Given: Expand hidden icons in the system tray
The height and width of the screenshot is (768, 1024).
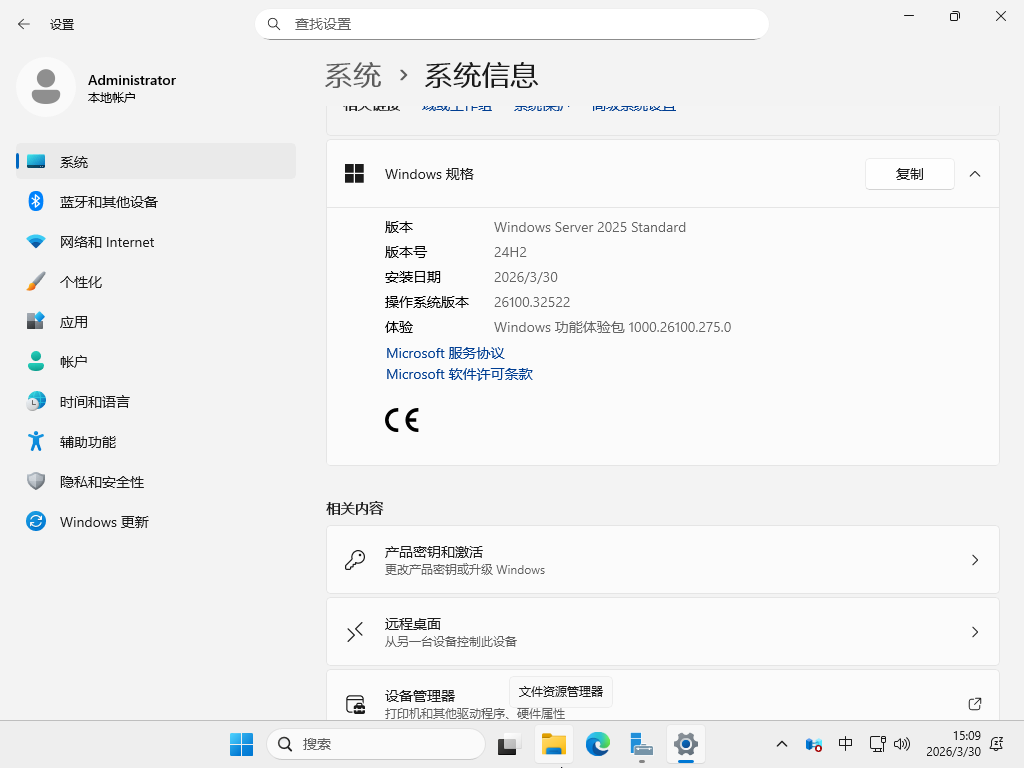Looking at the screenshot, I should (x=781, y=744).
